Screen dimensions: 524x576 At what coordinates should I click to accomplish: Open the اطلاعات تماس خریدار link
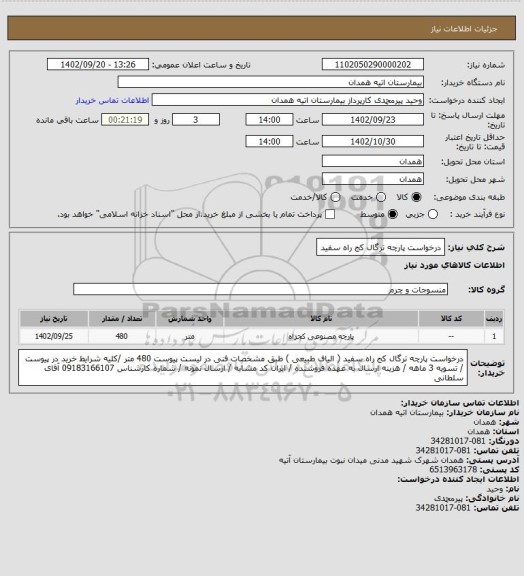tap(112, 100)
